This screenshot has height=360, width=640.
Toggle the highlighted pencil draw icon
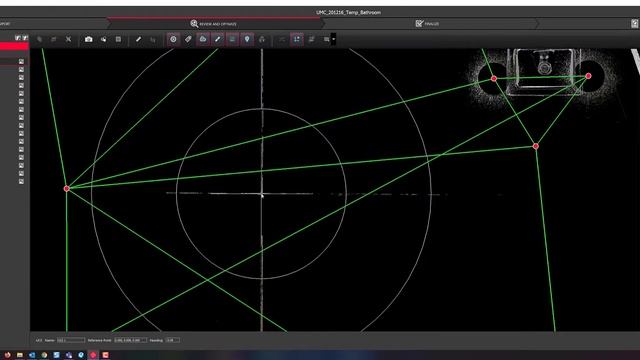[x=217, y=39]
